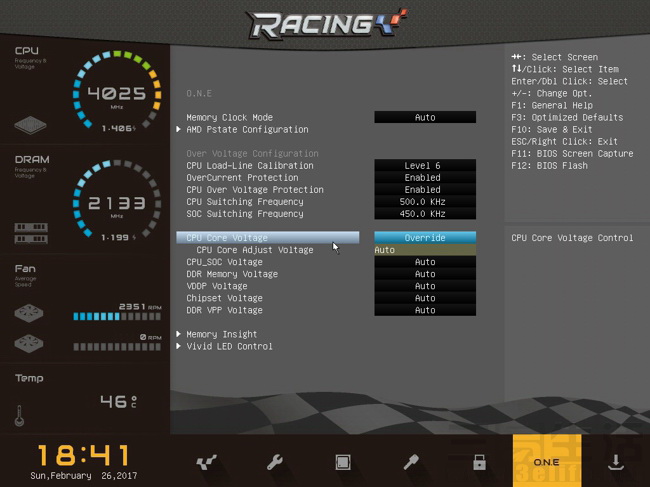Click the Racing logo at the top
Screen dimensions: 650x487
tap(327, 24)
